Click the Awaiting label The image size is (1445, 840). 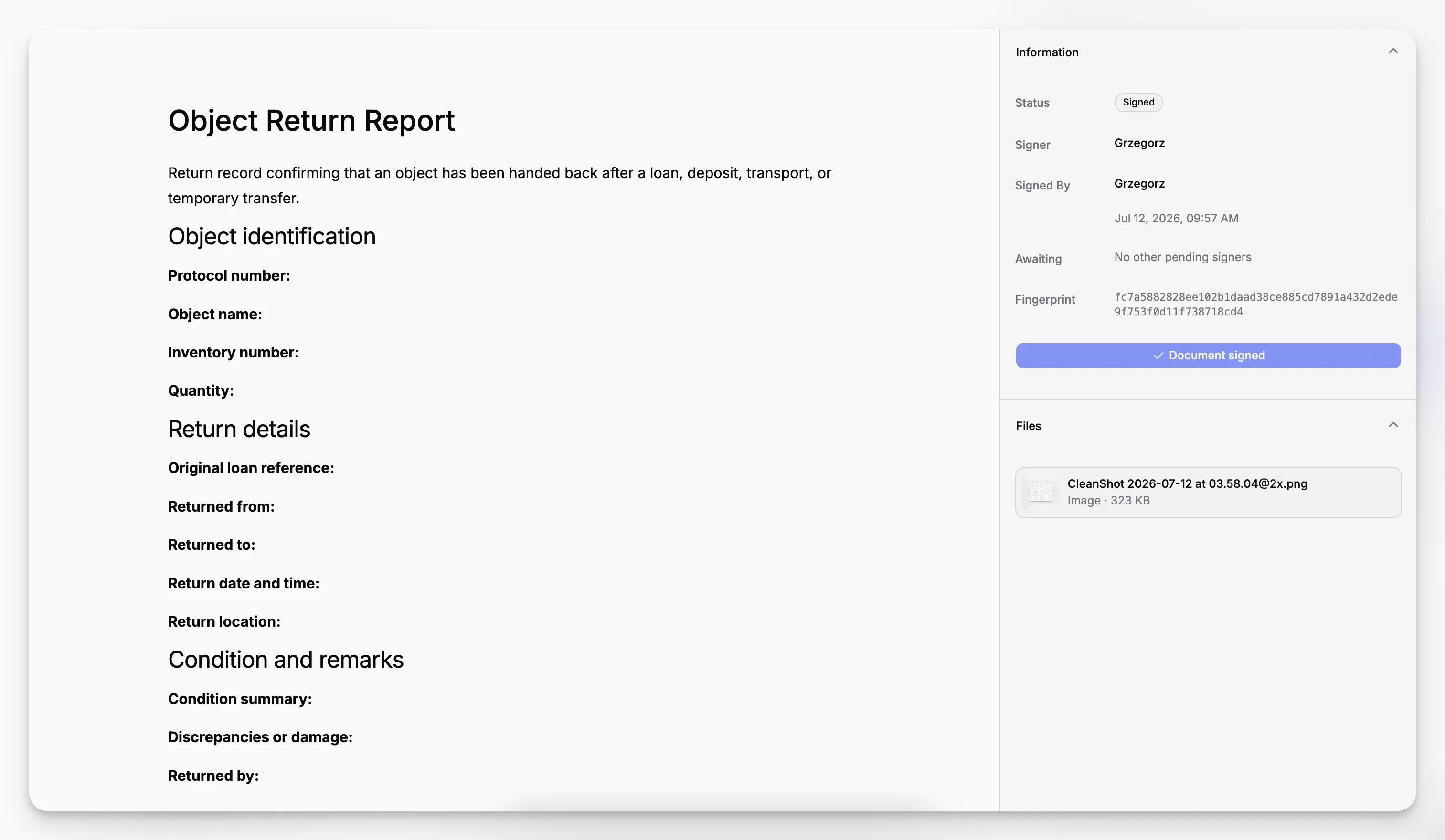(1038, 259)
